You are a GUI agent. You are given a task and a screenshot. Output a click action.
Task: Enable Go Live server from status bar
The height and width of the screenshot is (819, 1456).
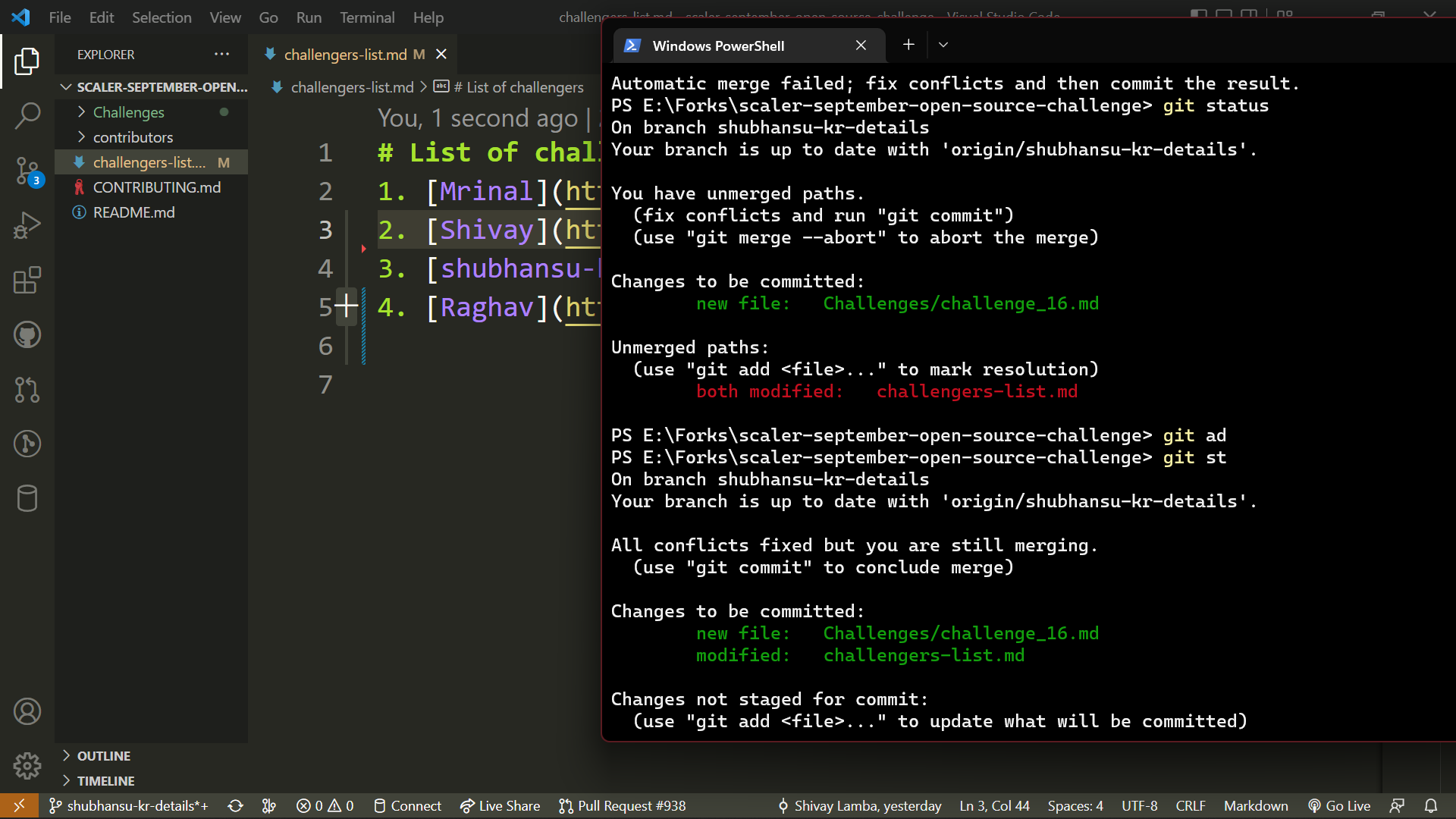coord(1339,805)
